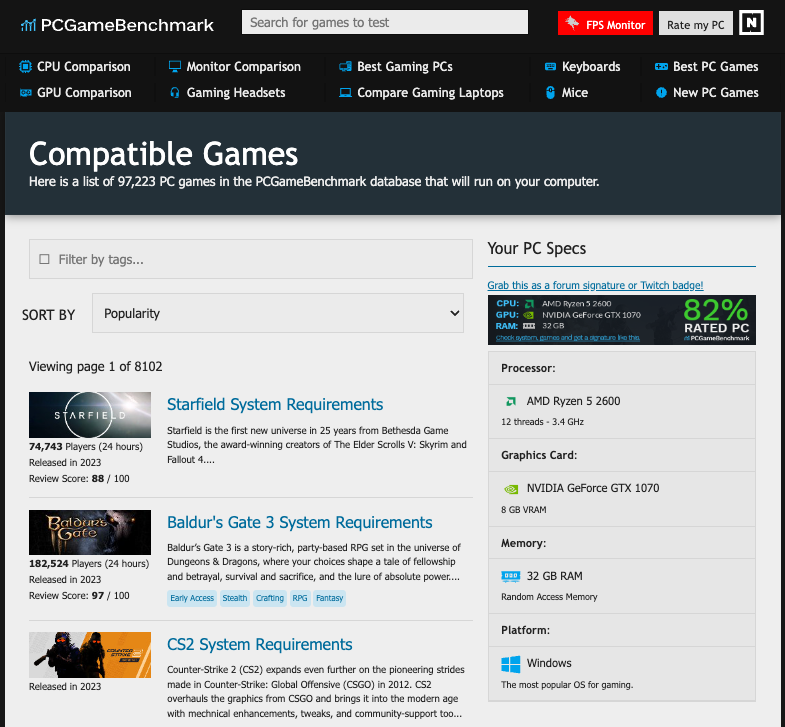Screen dimensions: 785x727
Task: Click the 'Compatible Games' heading
Action: click(163, 154)
